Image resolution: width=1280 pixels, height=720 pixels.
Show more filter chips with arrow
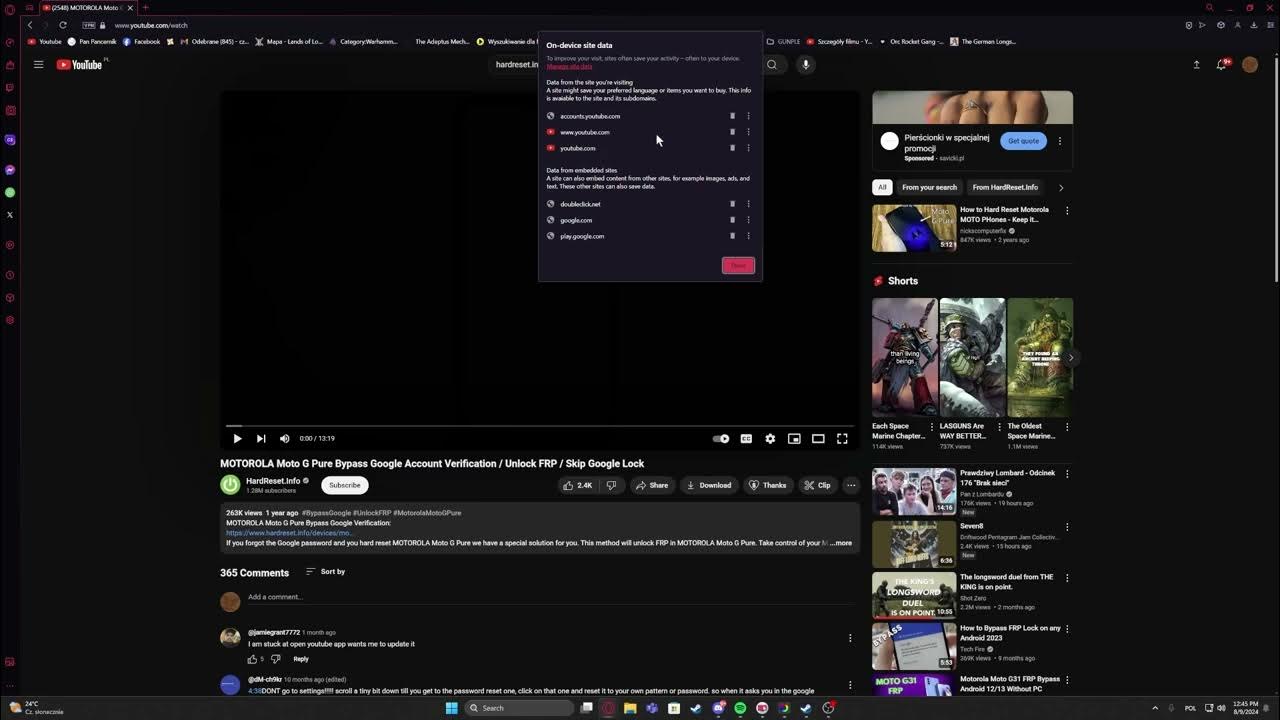[x=1061, y=187]
